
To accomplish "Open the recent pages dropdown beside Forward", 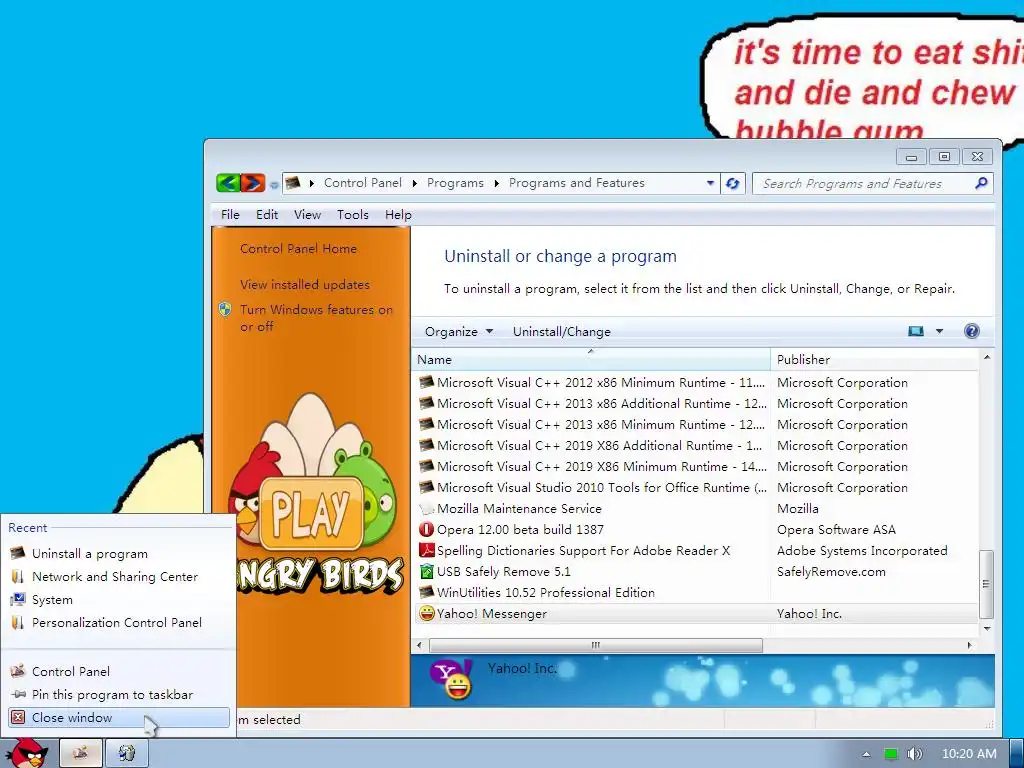I will coord(274,185).
